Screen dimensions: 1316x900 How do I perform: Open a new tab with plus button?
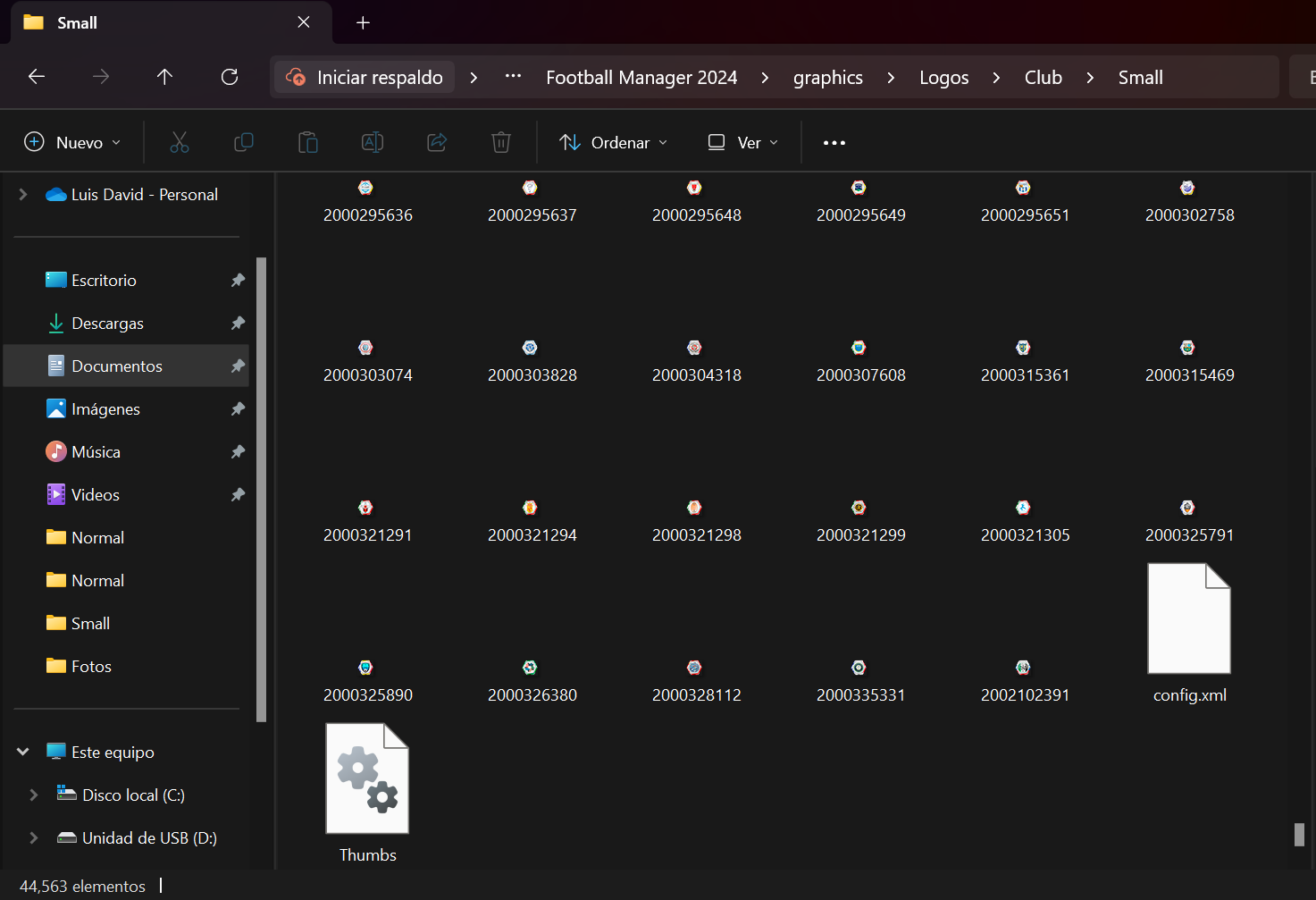[x=363, y=22]
